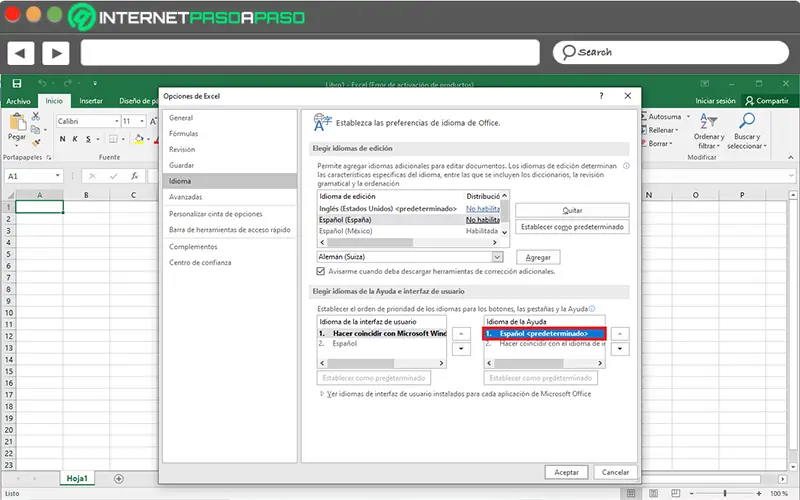Select Fórmulas in options sidebar

[x=230, y=134]
